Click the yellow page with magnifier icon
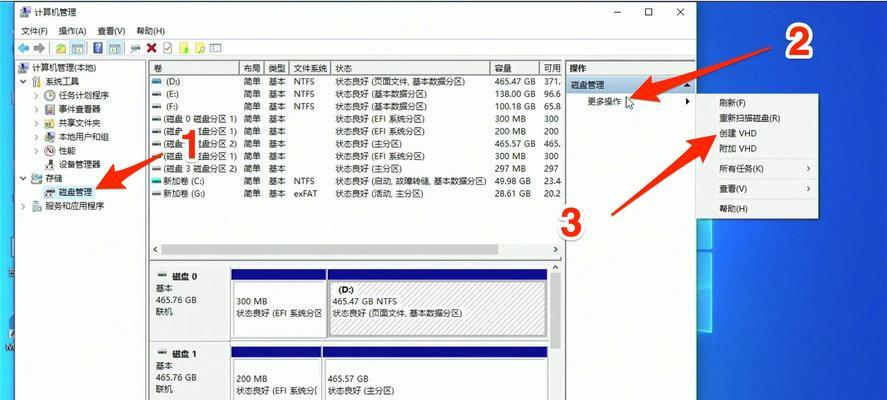Screen dimensions: 887x400 (199, 49)
